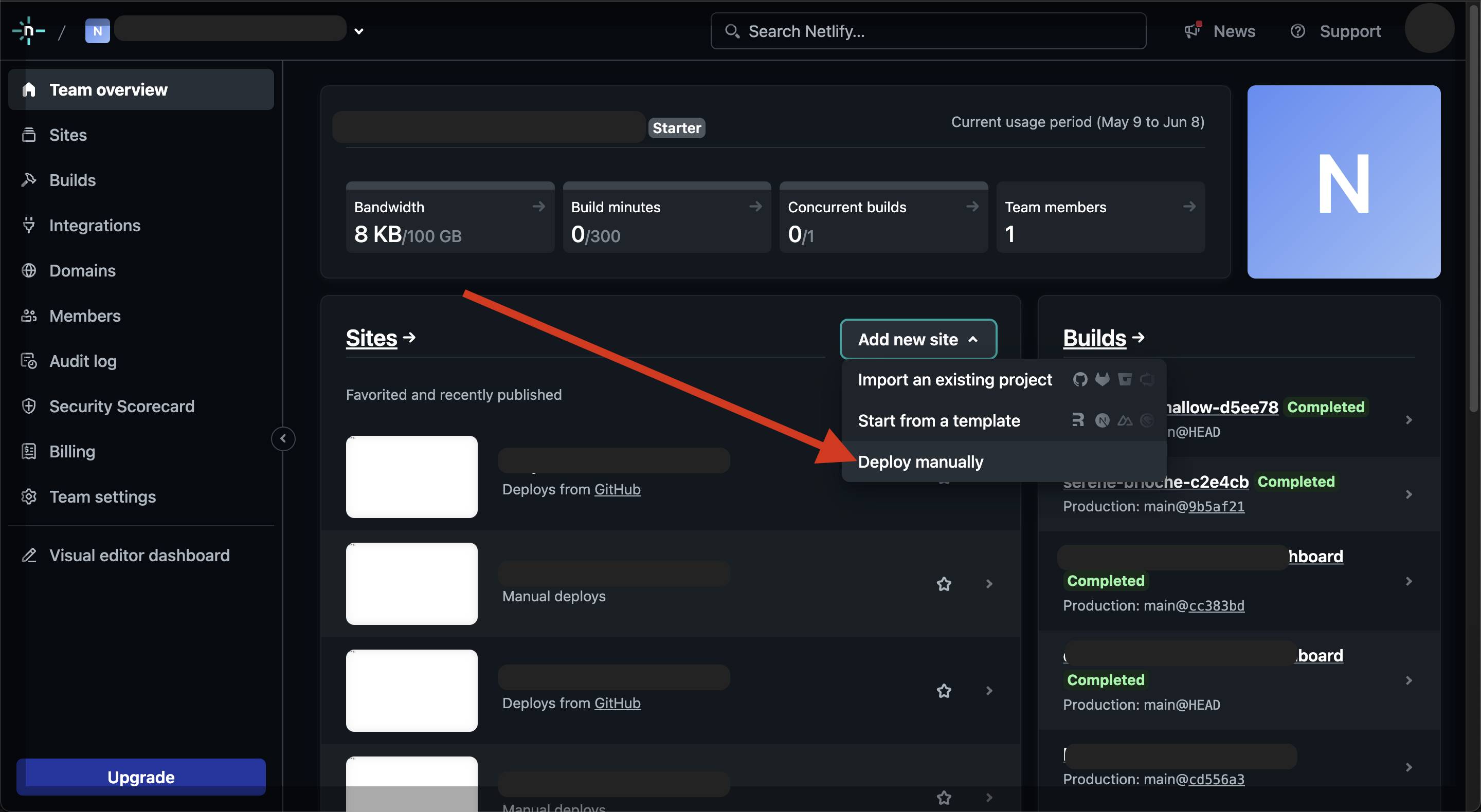The image size is (1481, 812).
Task: Expand the c2e4cb build row chevron
Action: pyautogui.click(x=1408, y=494)
